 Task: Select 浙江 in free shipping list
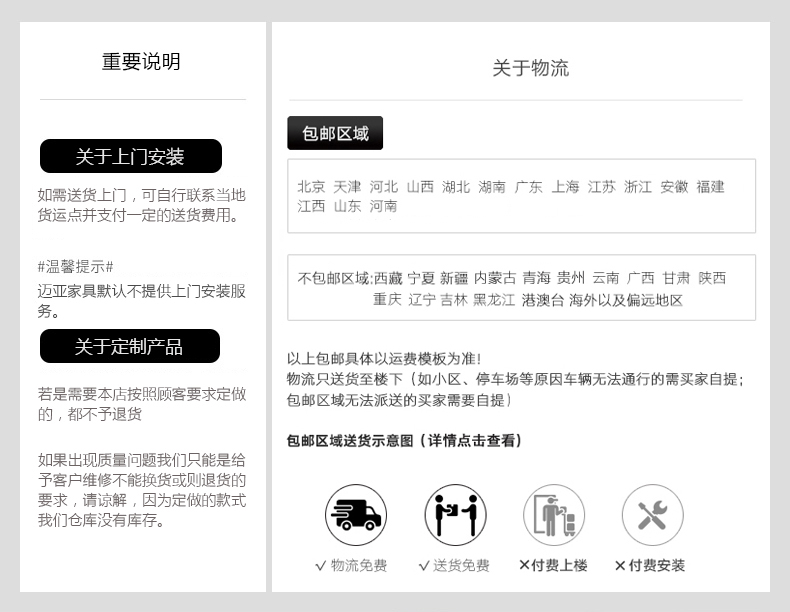click(x=638, y=187)
